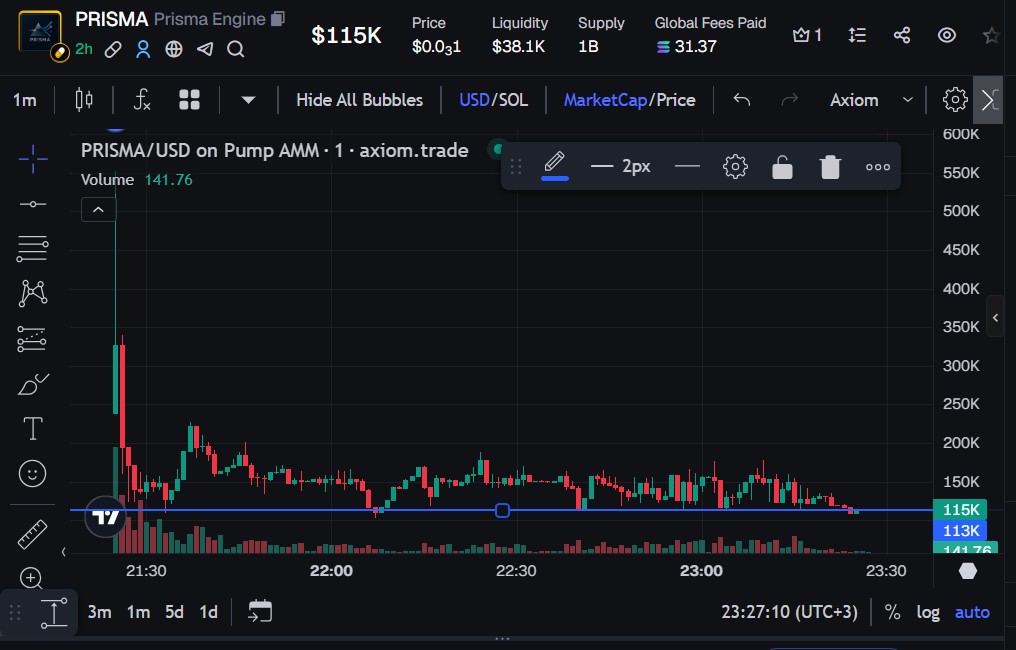
Task: Switch the currency to SOL
Action: 514,100
